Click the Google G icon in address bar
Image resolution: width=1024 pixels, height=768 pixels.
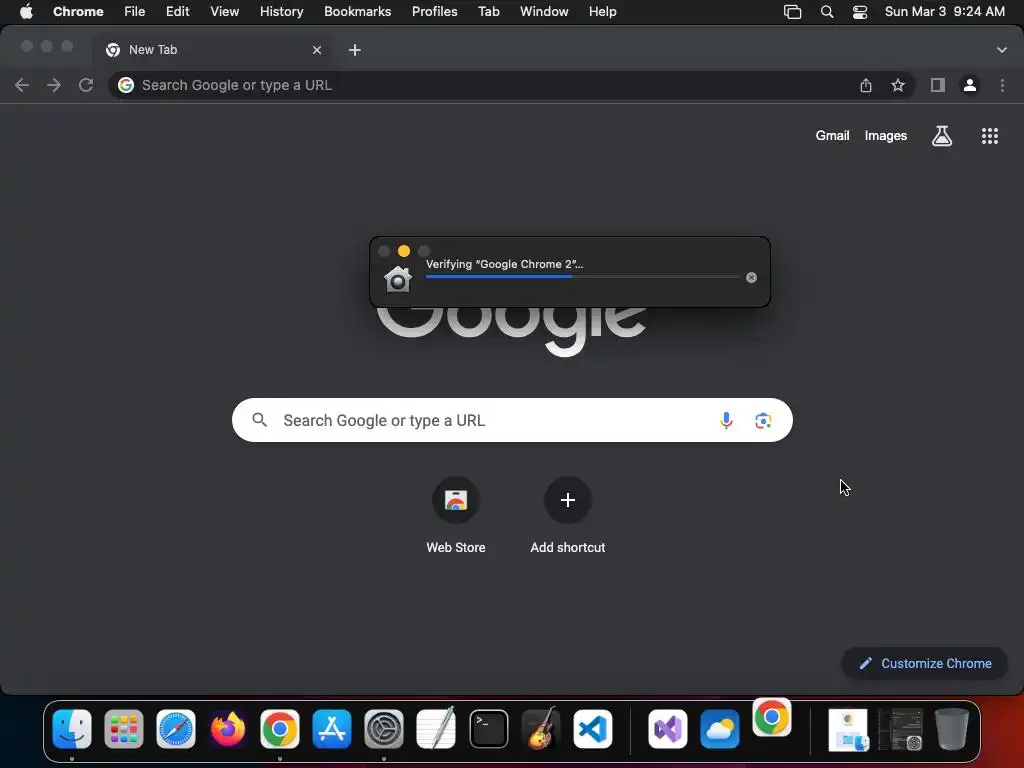[126, 85]
